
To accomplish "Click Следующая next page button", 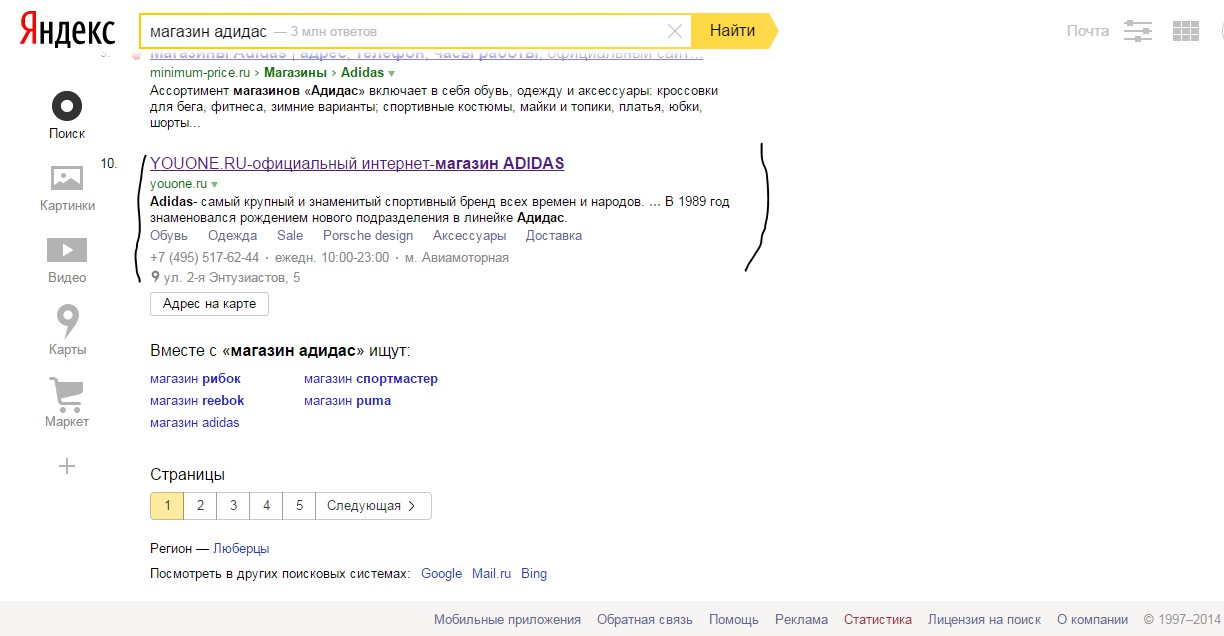I will [x=374, y=506].
